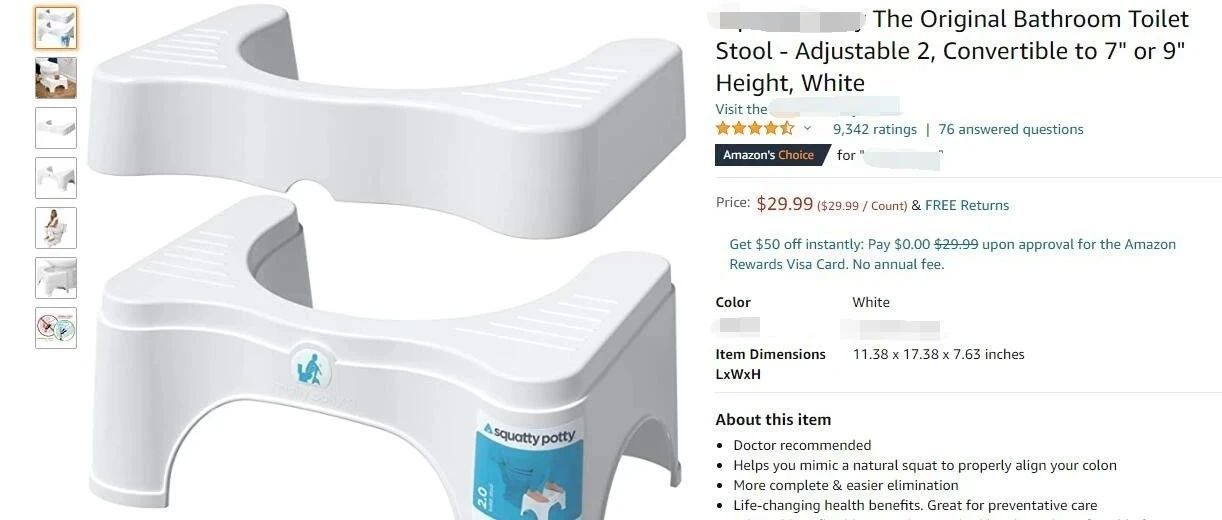
Task: Show the woman sitting thumbnail
Action: 56,228
